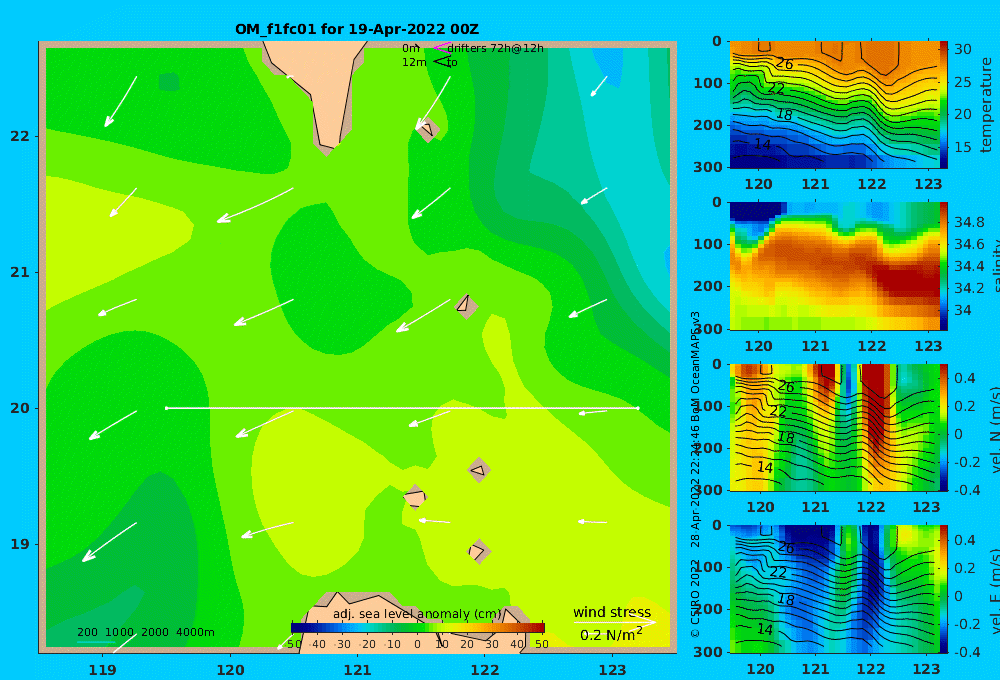Click the salinity colorbar

(943, 266)
